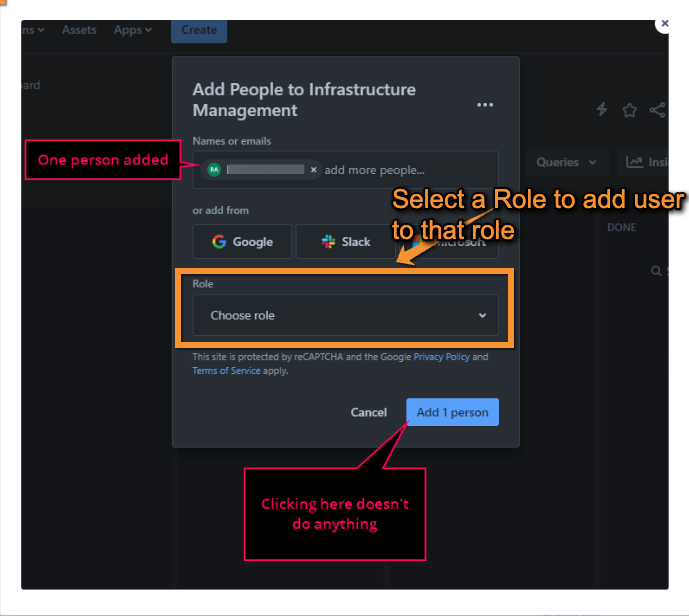The width and height of the screenshot is (689, 616).
Task: Add people from Microsoft
Action: pyautogui.click(x=448, y=241)
